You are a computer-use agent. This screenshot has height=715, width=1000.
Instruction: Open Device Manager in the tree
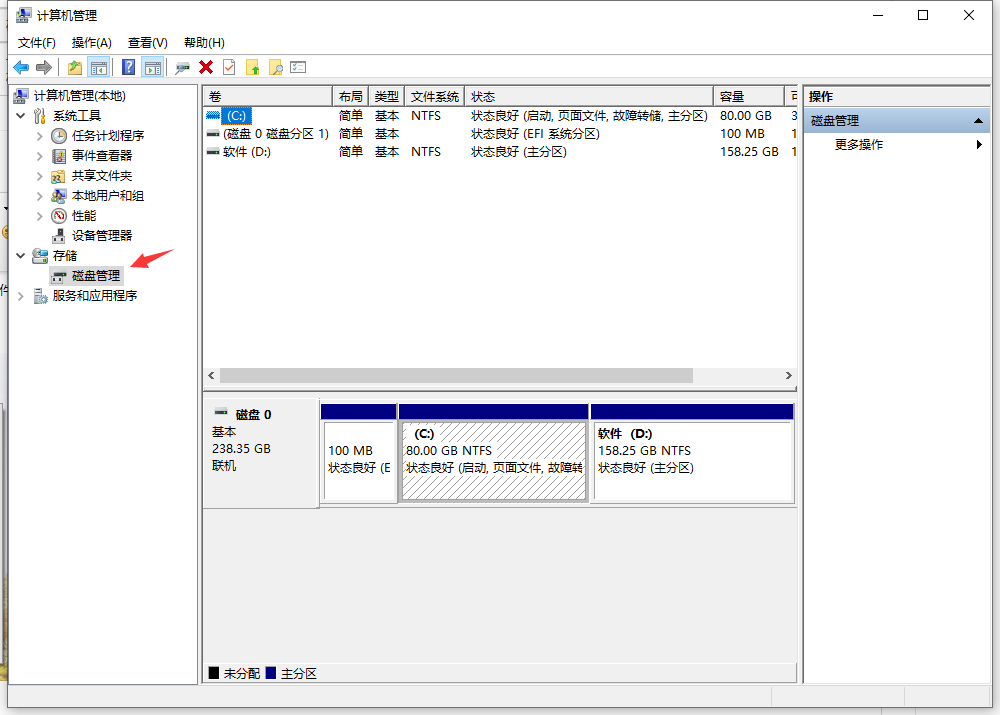[101, 236]
